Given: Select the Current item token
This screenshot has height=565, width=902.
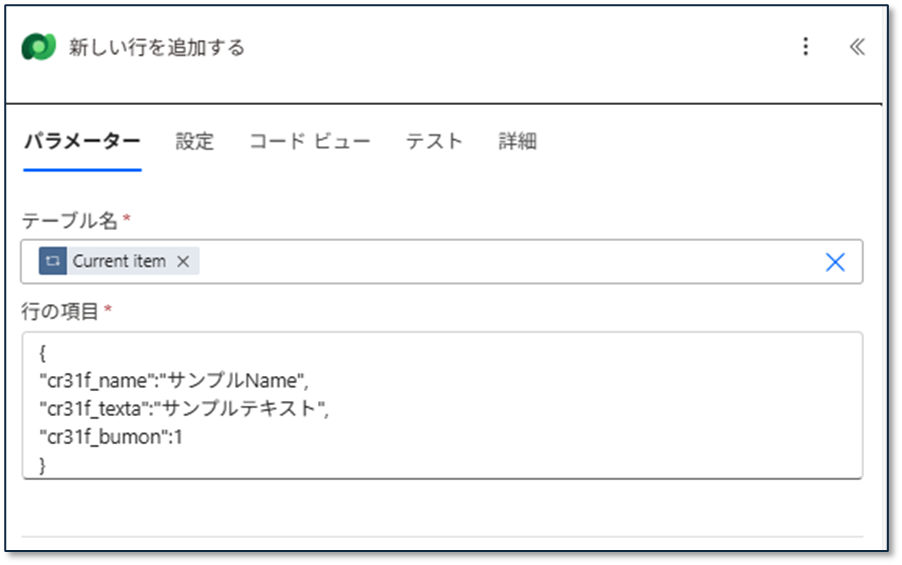Looking at the screenshot, I should click(119, 261).
